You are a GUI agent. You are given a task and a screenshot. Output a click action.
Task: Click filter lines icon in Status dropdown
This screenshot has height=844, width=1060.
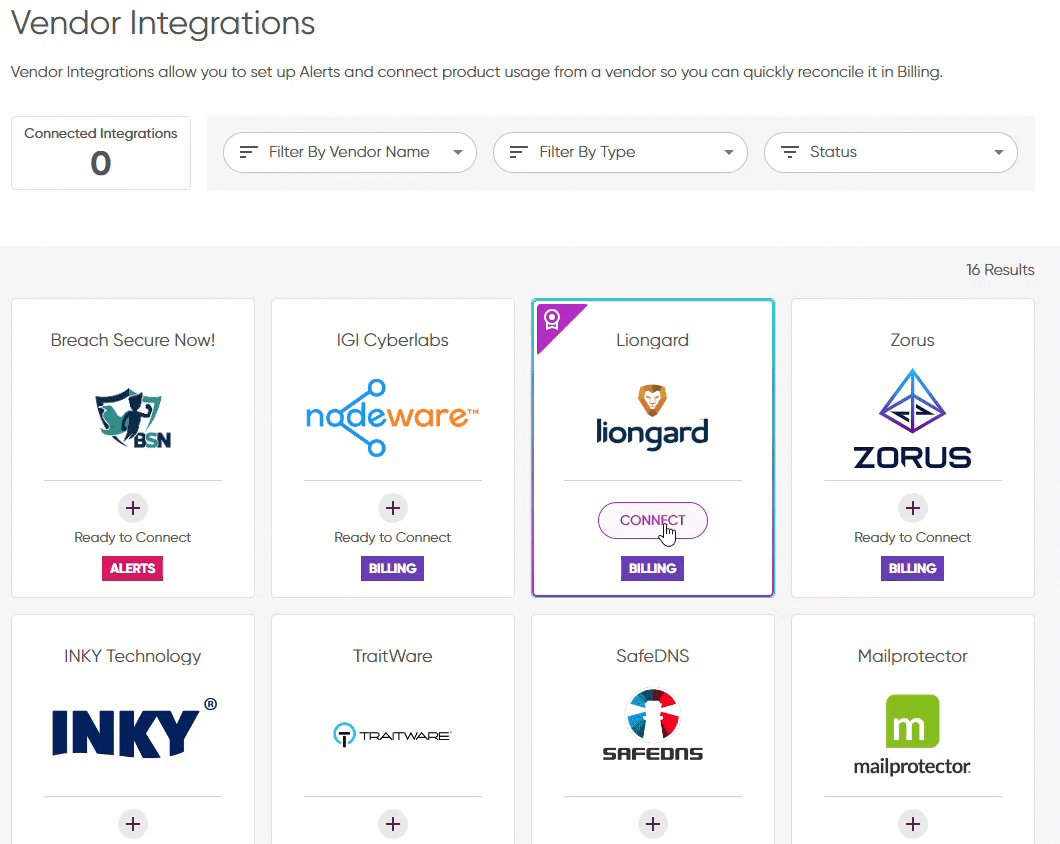pyautogui.click(x=790, y=152)
